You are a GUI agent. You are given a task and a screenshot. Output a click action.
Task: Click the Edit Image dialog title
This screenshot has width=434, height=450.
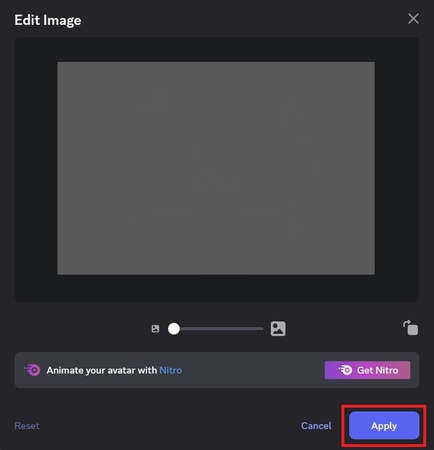click(x=48, y=20)
